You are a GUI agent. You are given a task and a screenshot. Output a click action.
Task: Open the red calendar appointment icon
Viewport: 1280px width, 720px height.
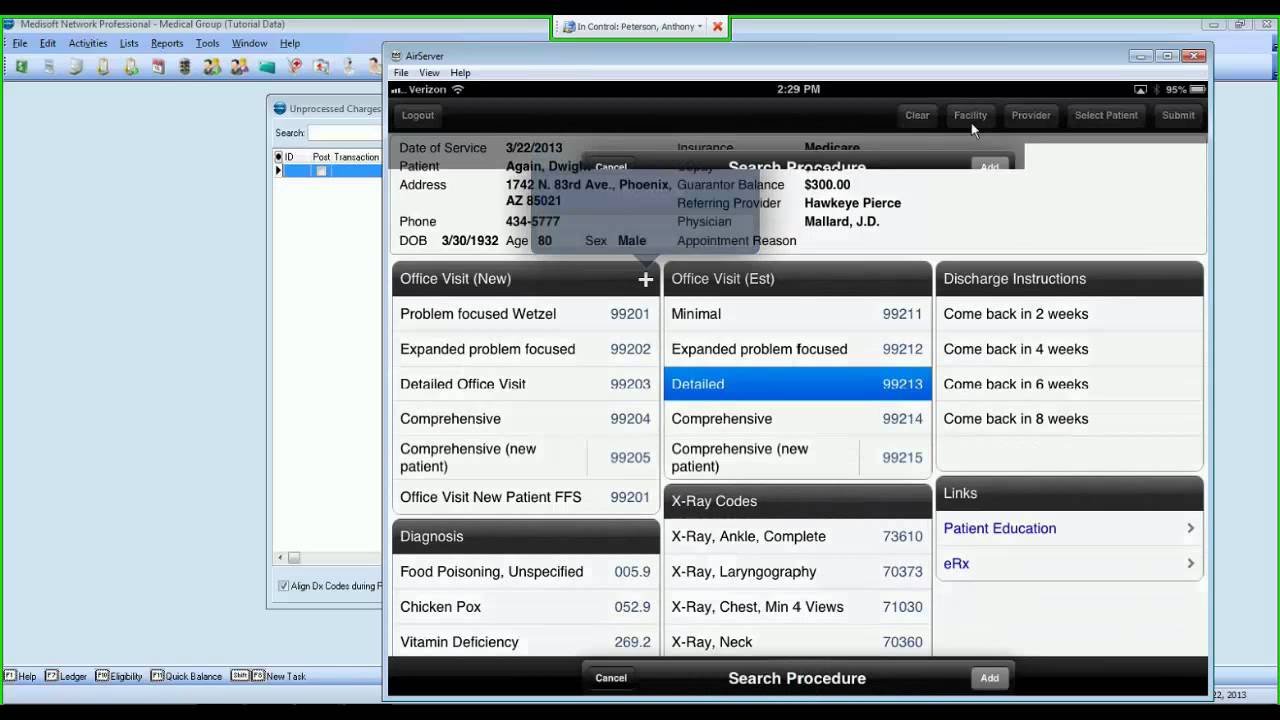[x=158, y=67]
